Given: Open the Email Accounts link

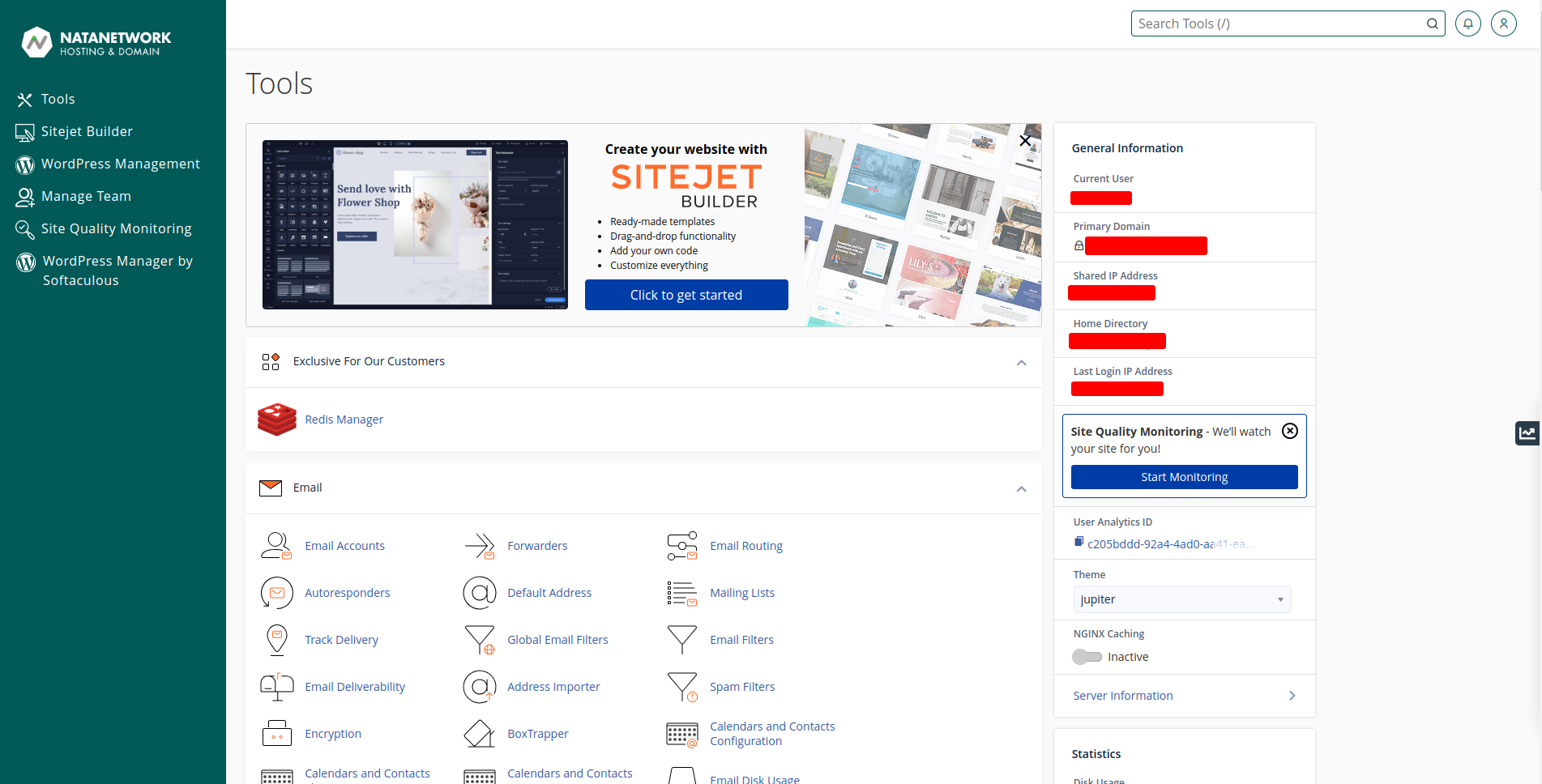Looking at the screenshot, I should click(x=344, y=546).
